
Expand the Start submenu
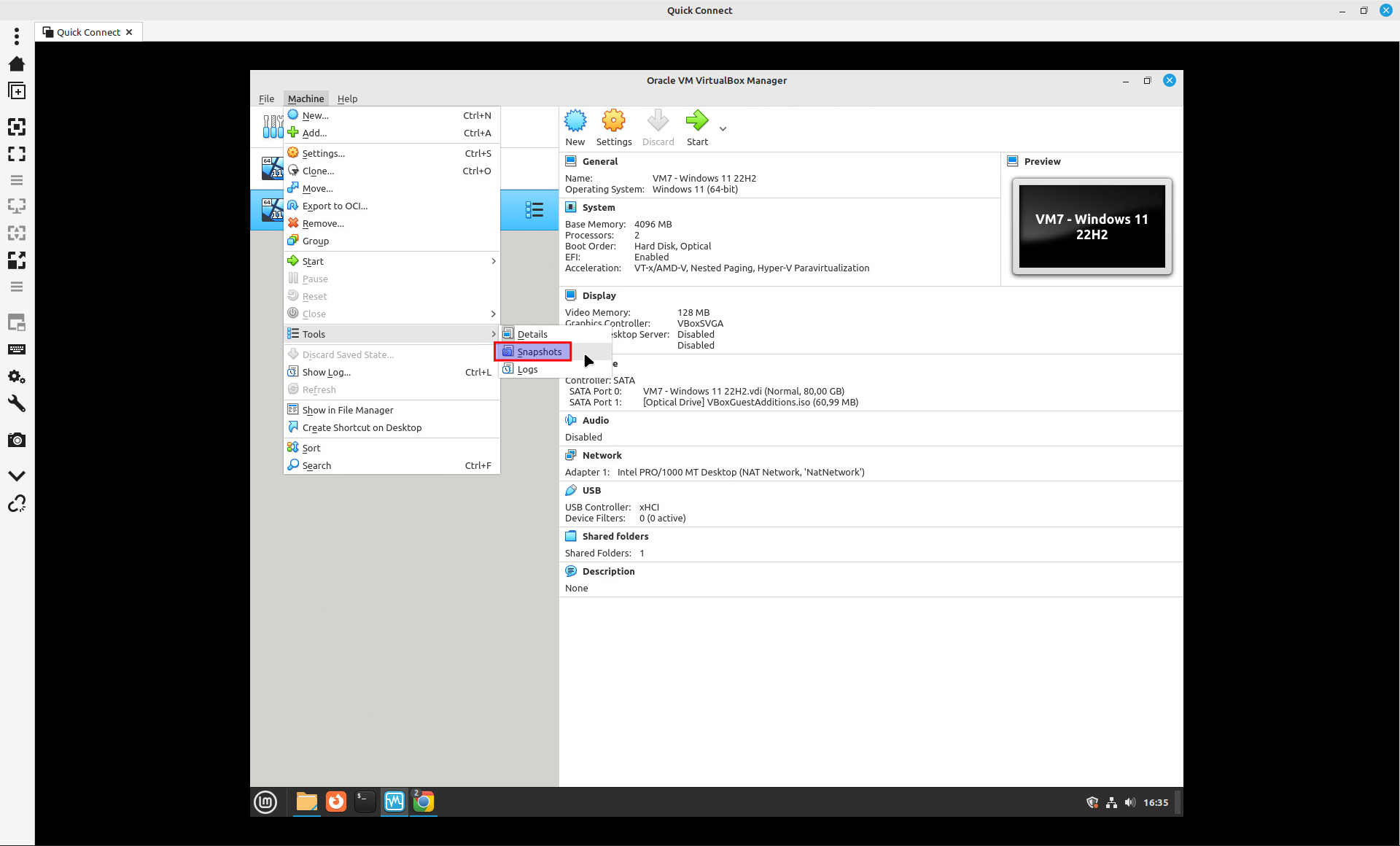(x=392, y=261)
